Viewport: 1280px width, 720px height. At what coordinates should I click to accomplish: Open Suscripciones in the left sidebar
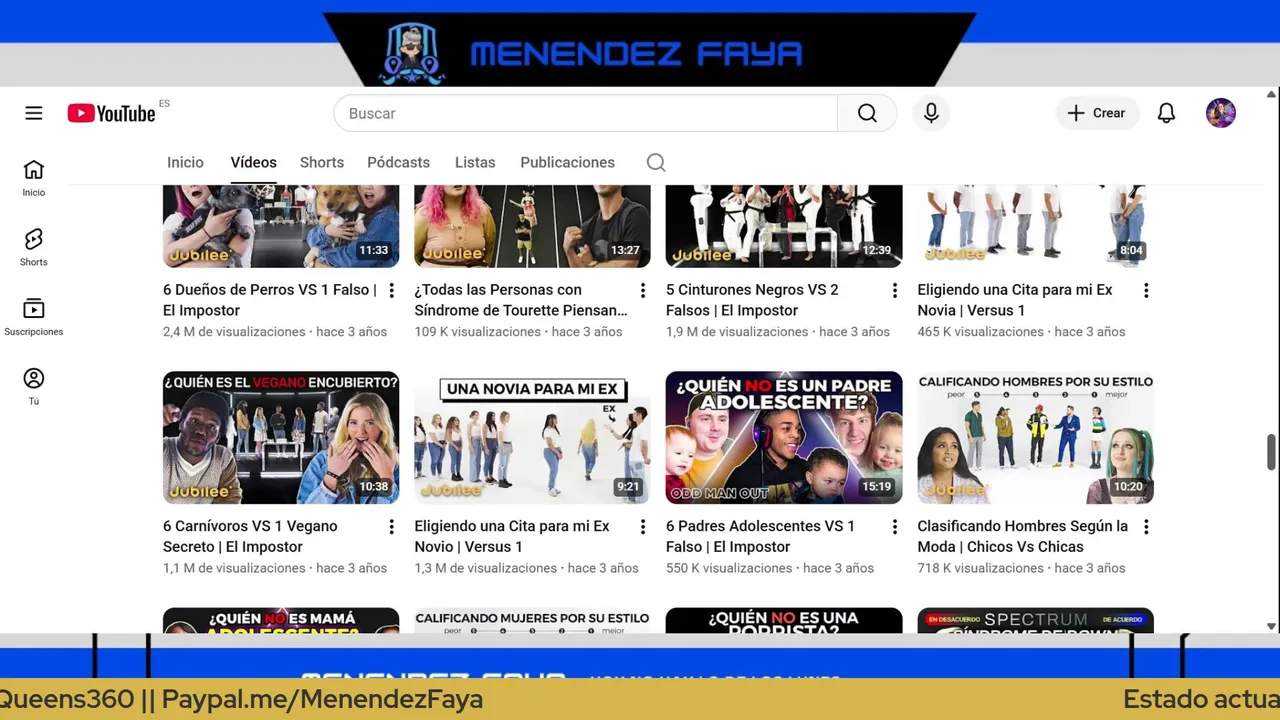pos(34,317)
